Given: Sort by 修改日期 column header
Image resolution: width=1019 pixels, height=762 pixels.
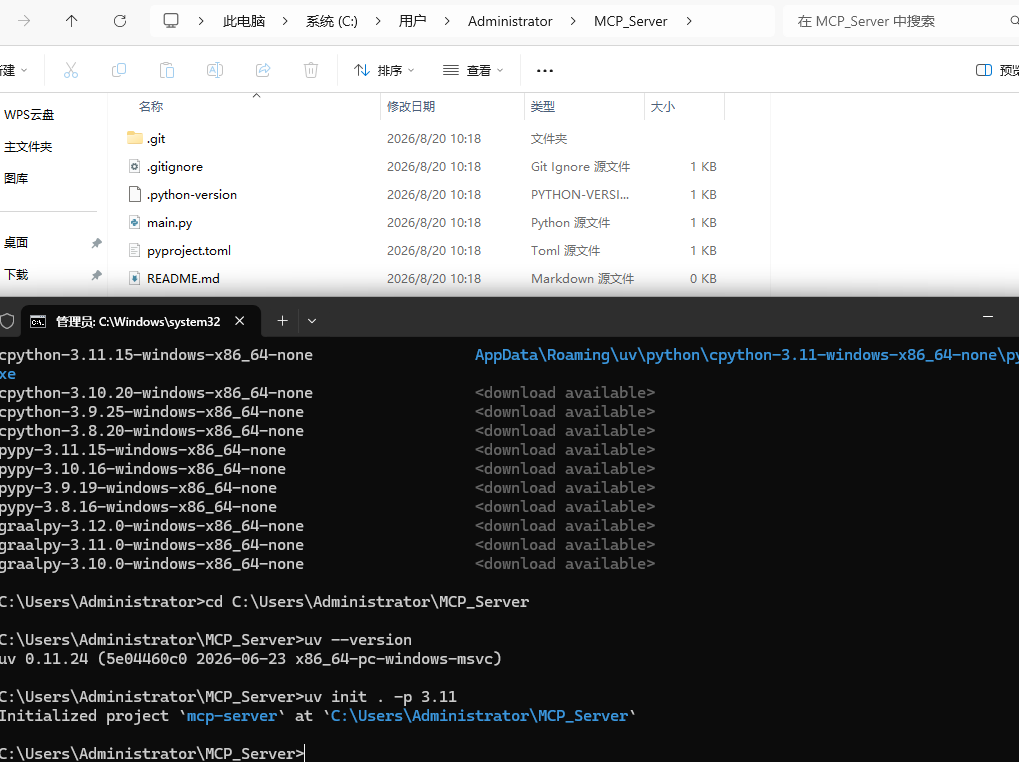Looking at the screenshot, I should click(x=411, y=107).
